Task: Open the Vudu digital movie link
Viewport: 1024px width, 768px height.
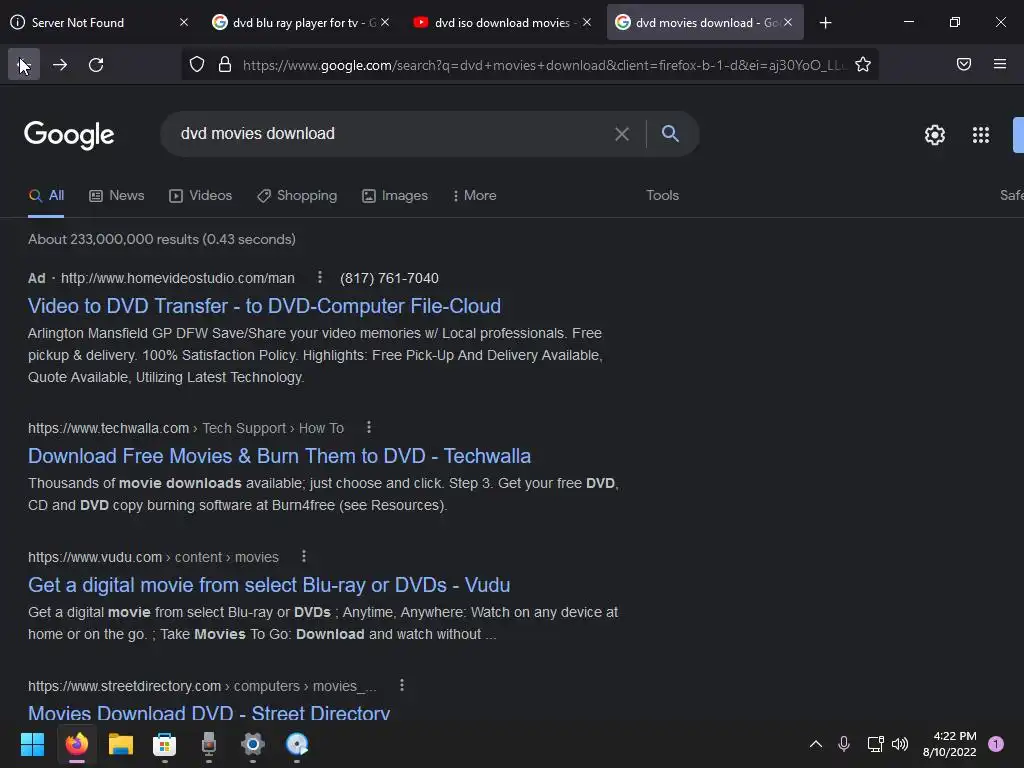Action: coord(269,584)
